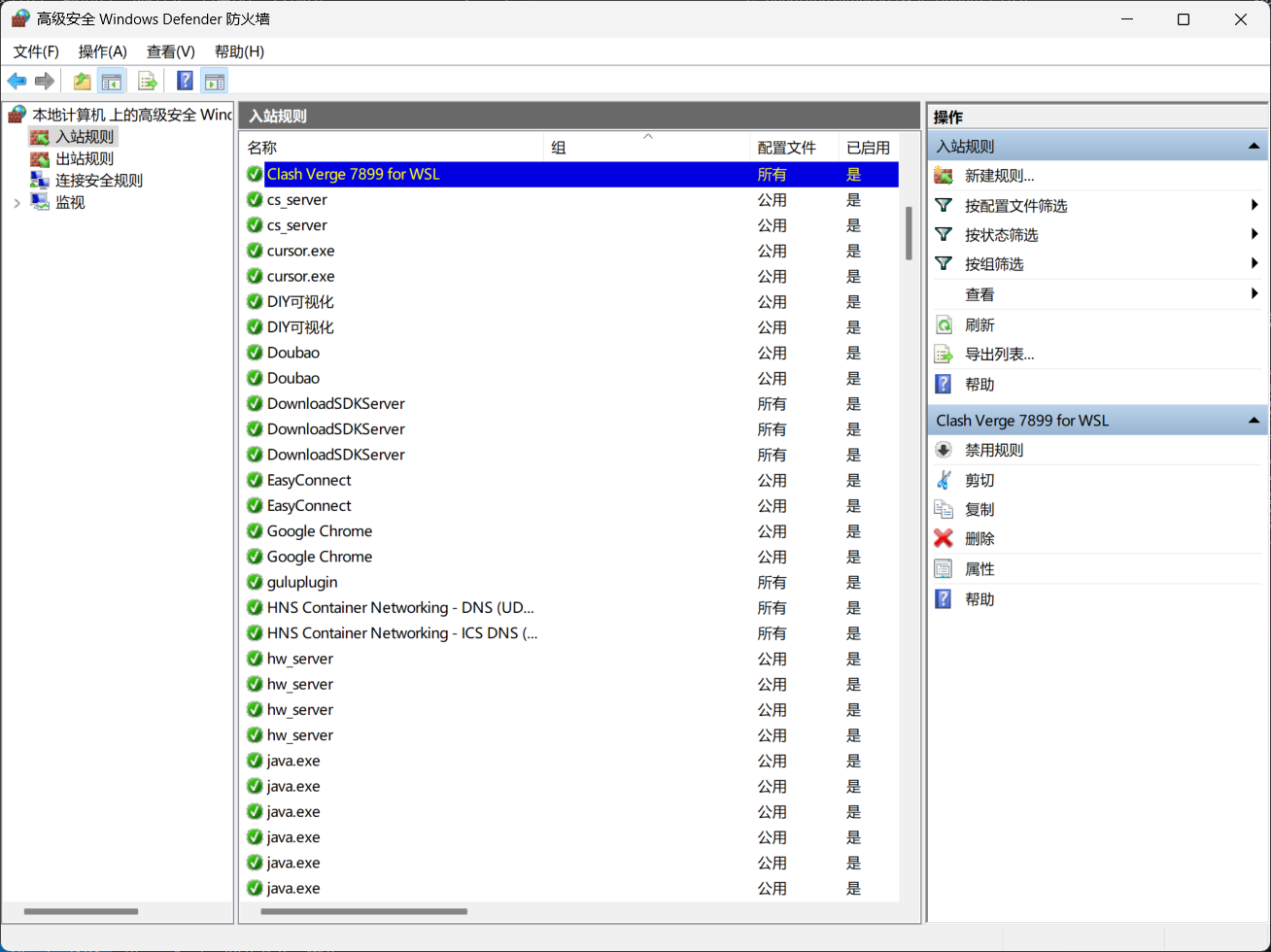The height and width of the screenshot is (952, 1271).
Task: Open the 查看(V) menu
Action: [170, 51]
